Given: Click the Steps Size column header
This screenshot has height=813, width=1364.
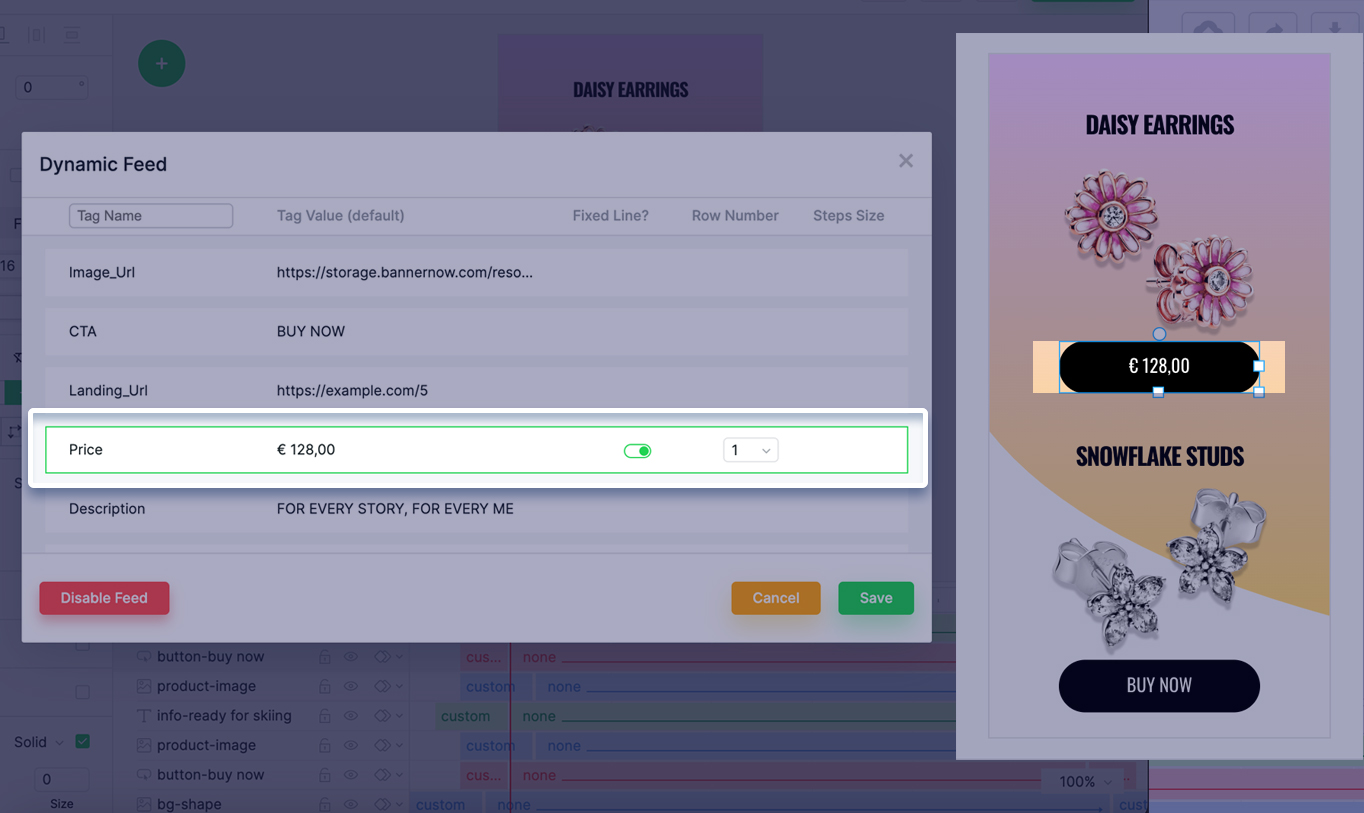Looking at the screenshot, I should pos(848,216).
